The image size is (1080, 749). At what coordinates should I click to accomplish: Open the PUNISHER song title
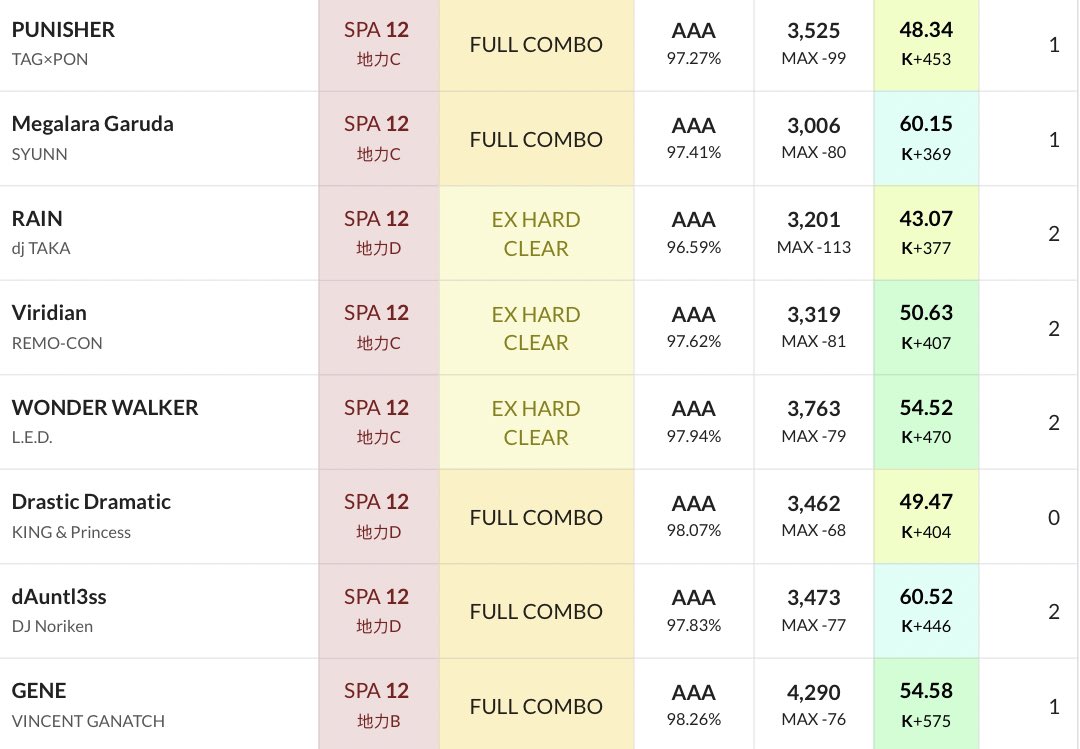63,30
